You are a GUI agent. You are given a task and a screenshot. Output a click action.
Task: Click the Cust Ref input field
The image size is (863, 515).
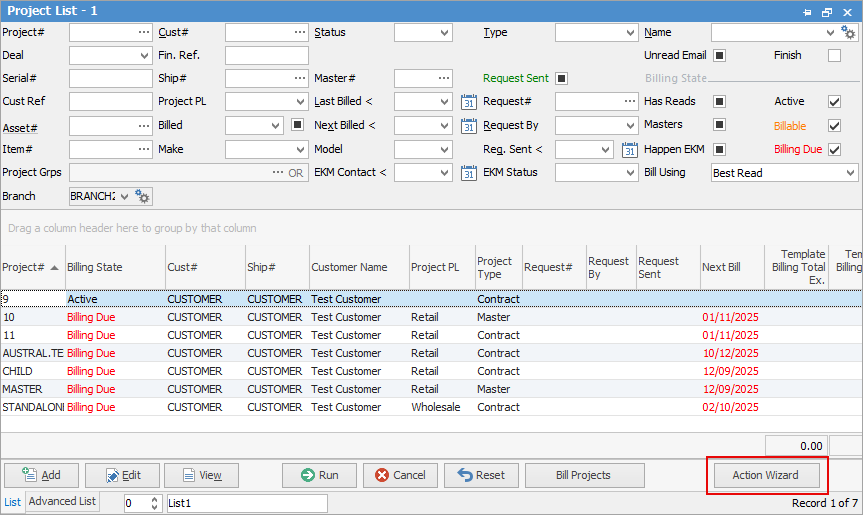tap(111, 102)
